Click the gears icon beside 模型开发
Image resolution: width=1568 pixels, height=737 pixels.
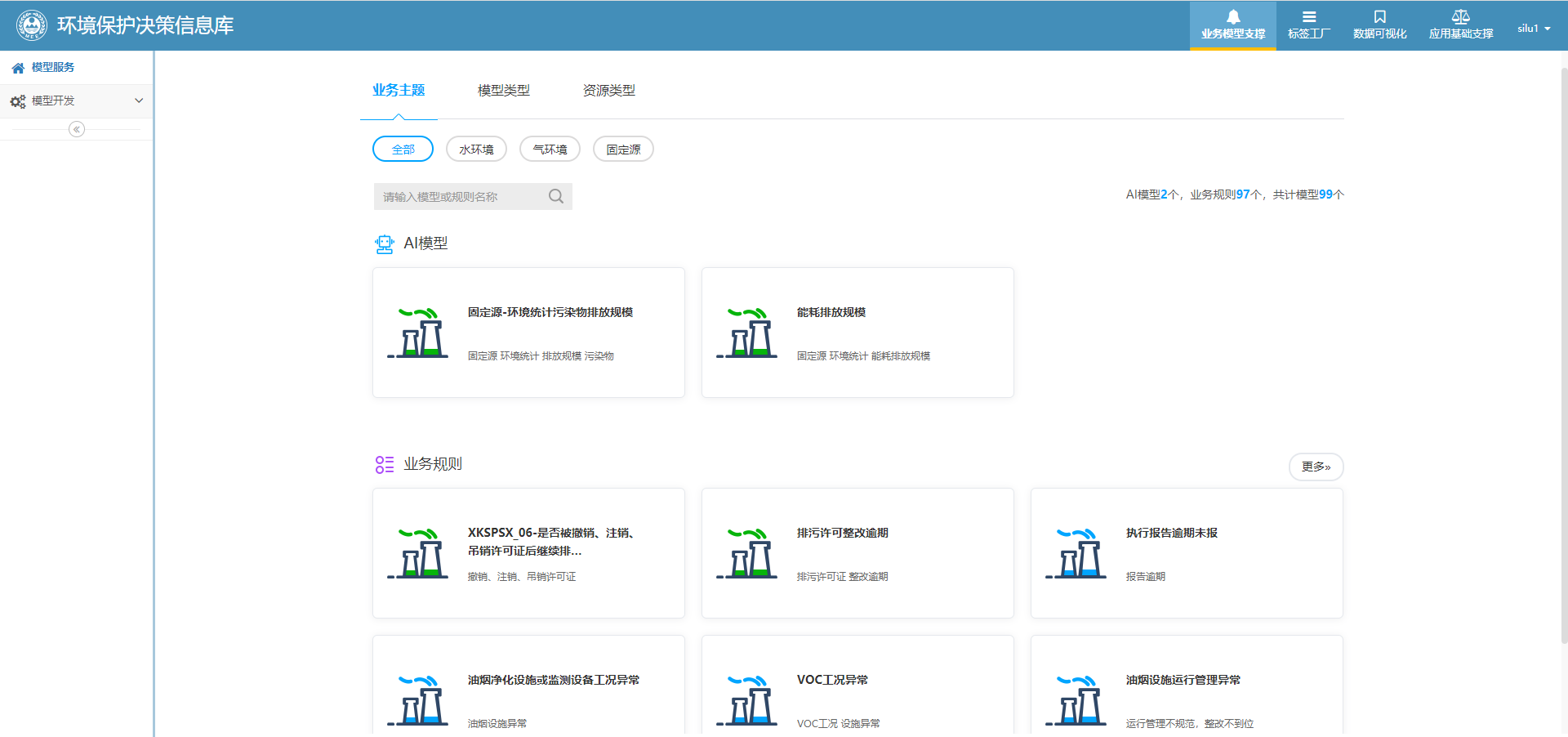(18, 101)
